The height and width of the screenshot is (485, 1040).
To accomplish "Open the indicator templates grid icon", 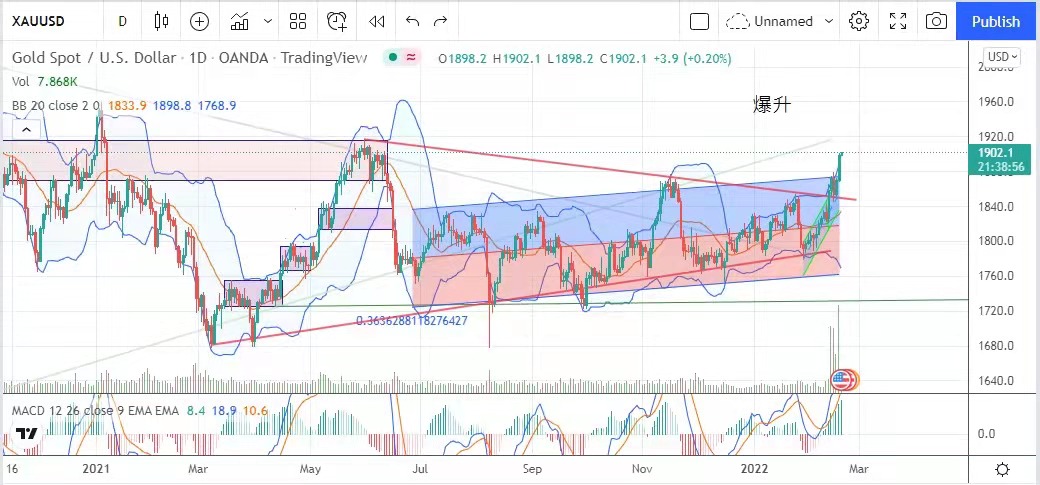I will coord(298,21).
